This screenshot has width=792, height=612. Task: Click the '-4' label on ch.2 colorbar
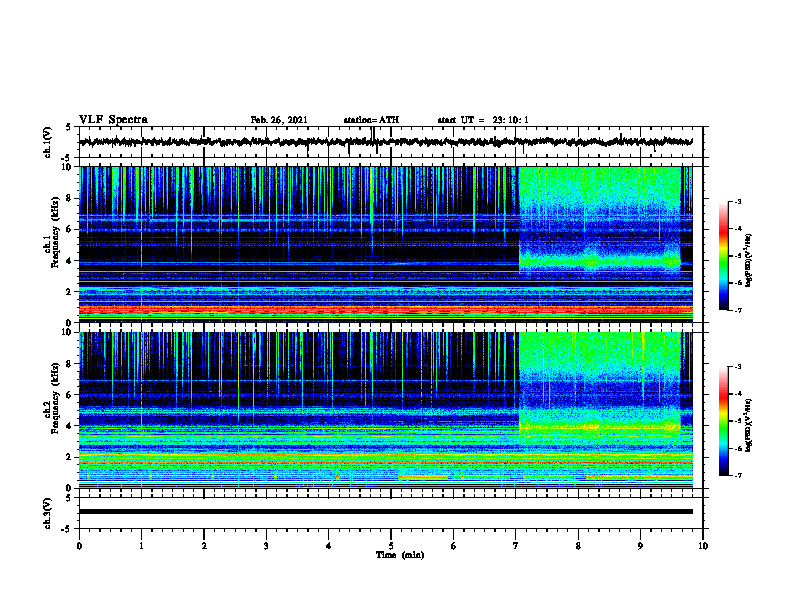[x=738, y=394]
